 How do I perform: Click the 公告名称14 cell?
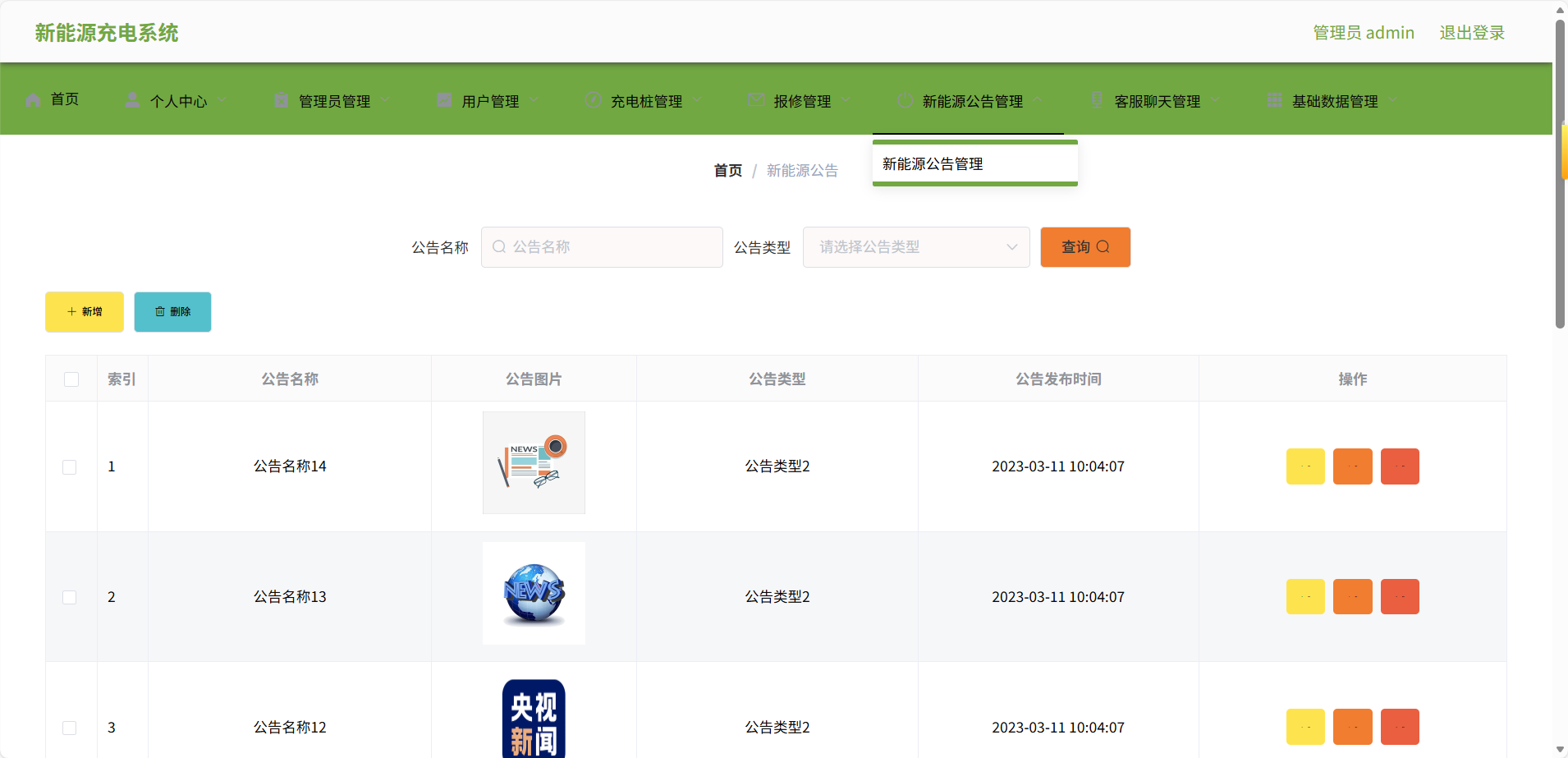(290, 466)
